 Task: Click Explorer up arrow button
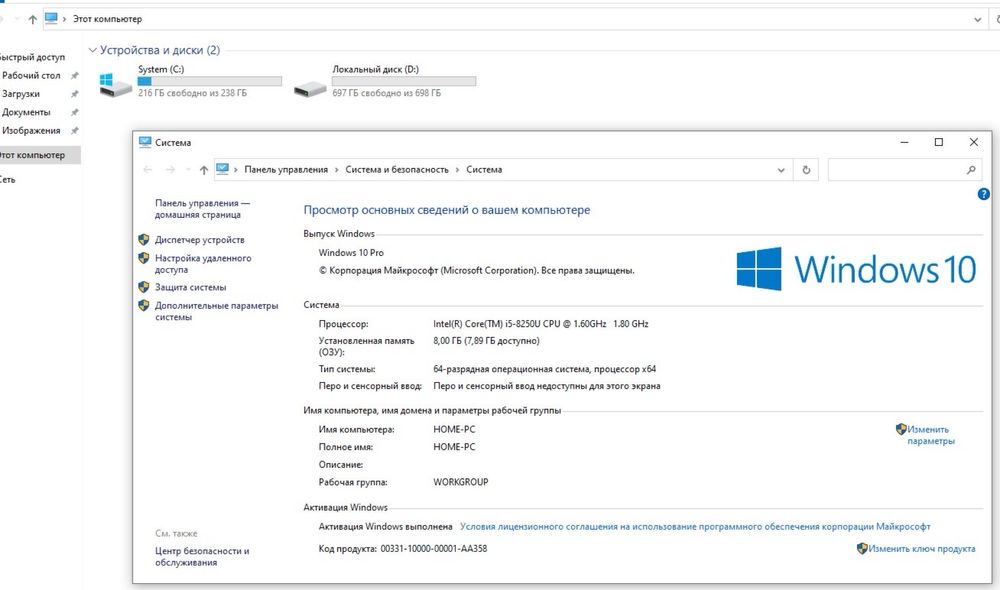[33, 19]
